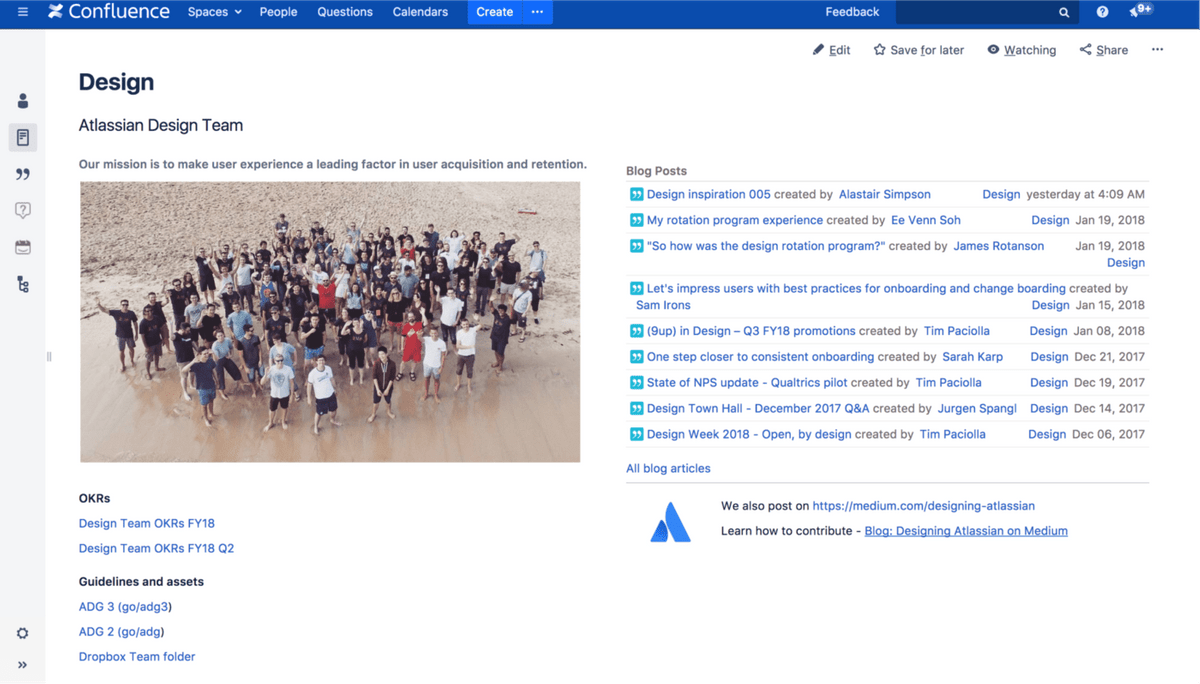Open author Alastair Simpson's profile

885,195
